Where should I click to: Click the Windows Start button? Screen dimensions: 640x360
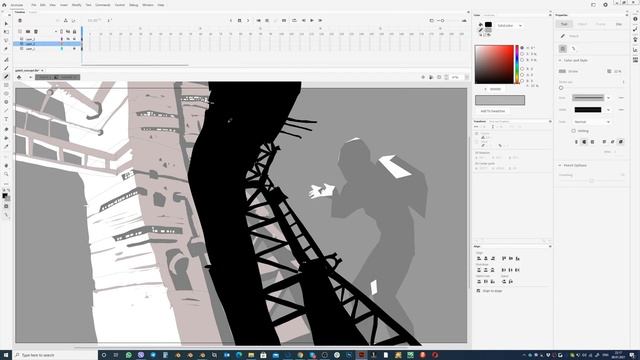tap(6, 355)
